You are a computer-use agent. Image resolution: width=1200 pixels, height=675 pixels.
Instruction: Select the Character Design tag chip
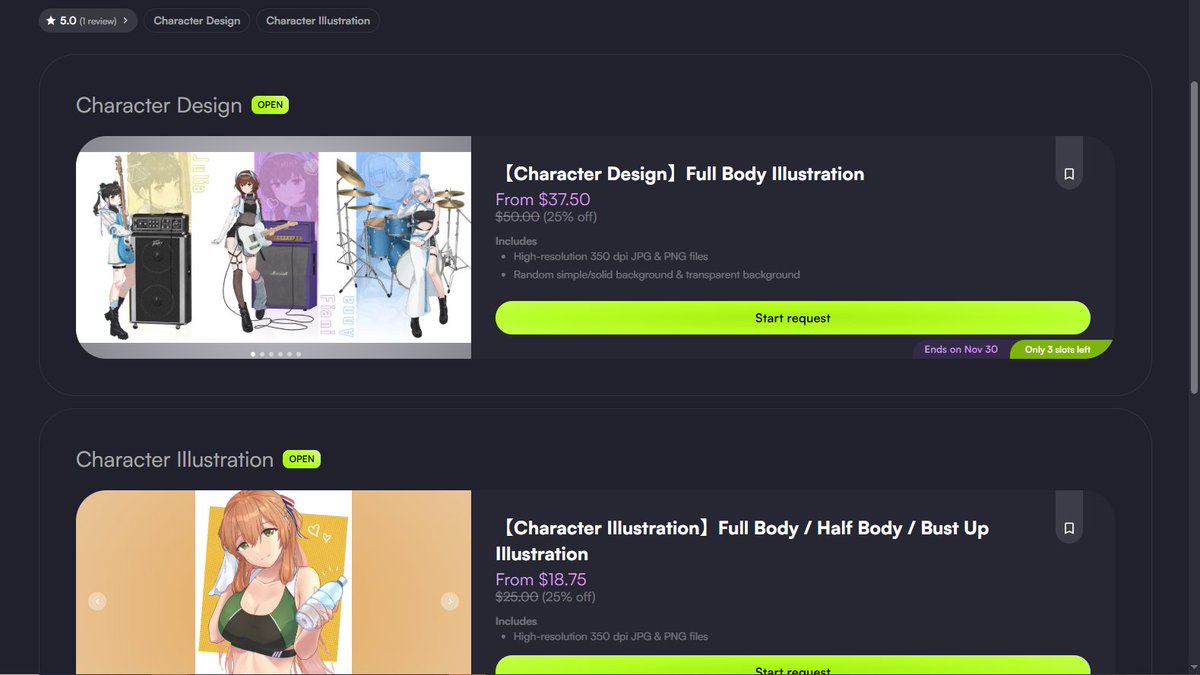coord(197,20)
